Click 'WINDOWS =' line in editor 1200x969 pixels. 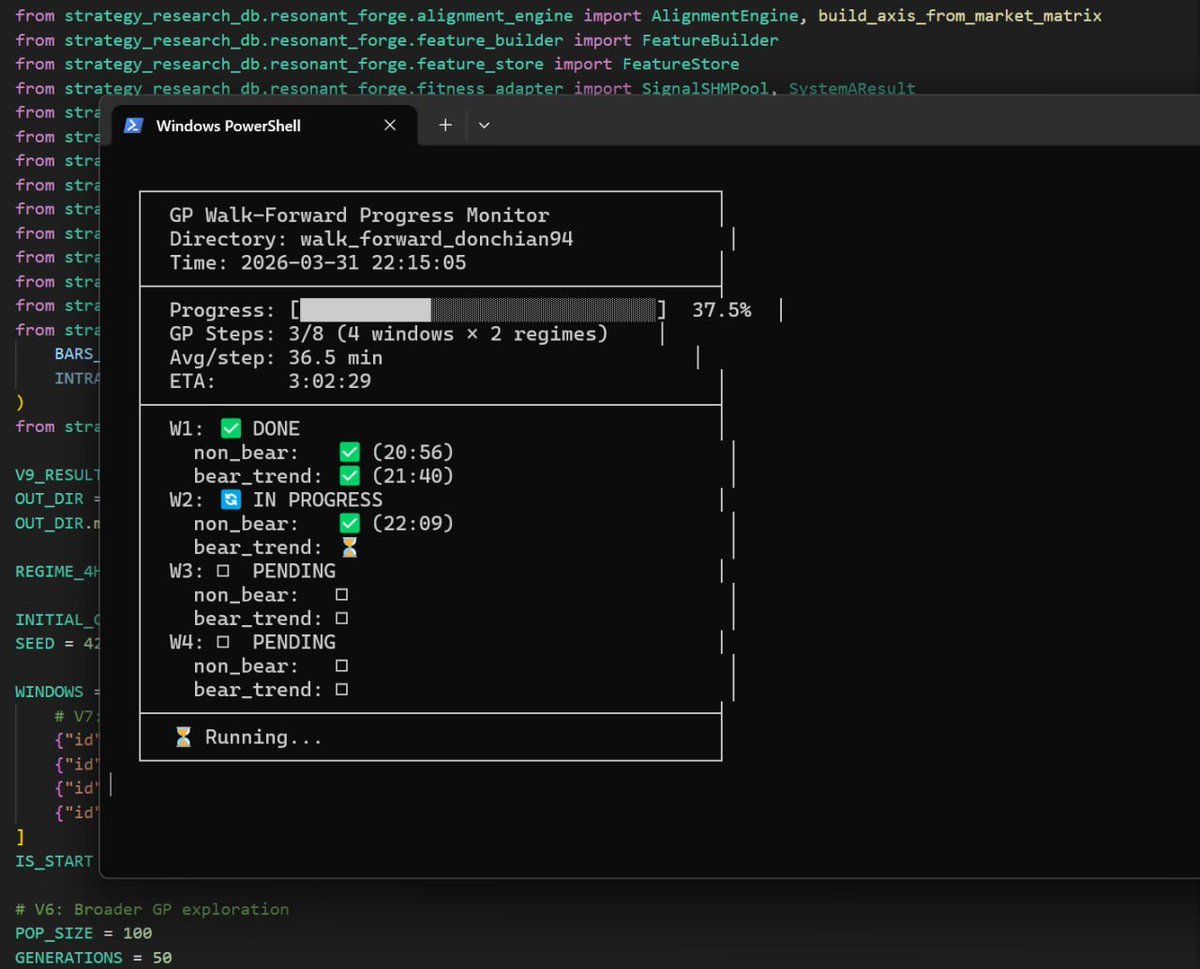[58, 691]
